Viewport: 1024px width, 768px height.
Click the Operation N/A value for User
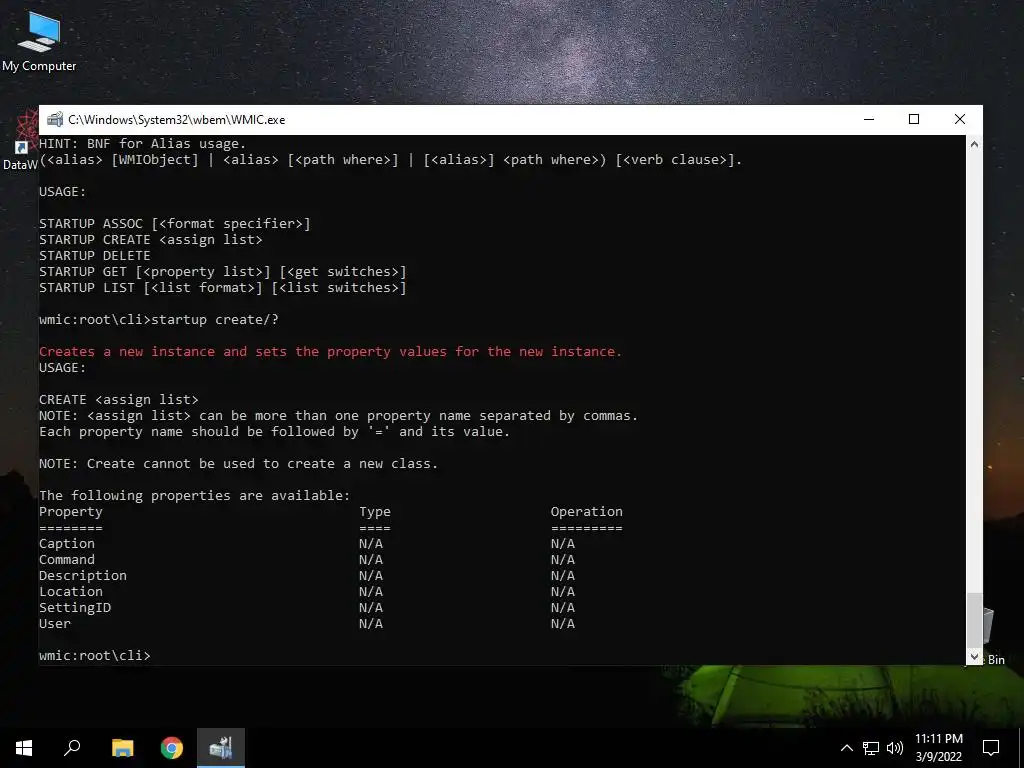pos(562,624)
